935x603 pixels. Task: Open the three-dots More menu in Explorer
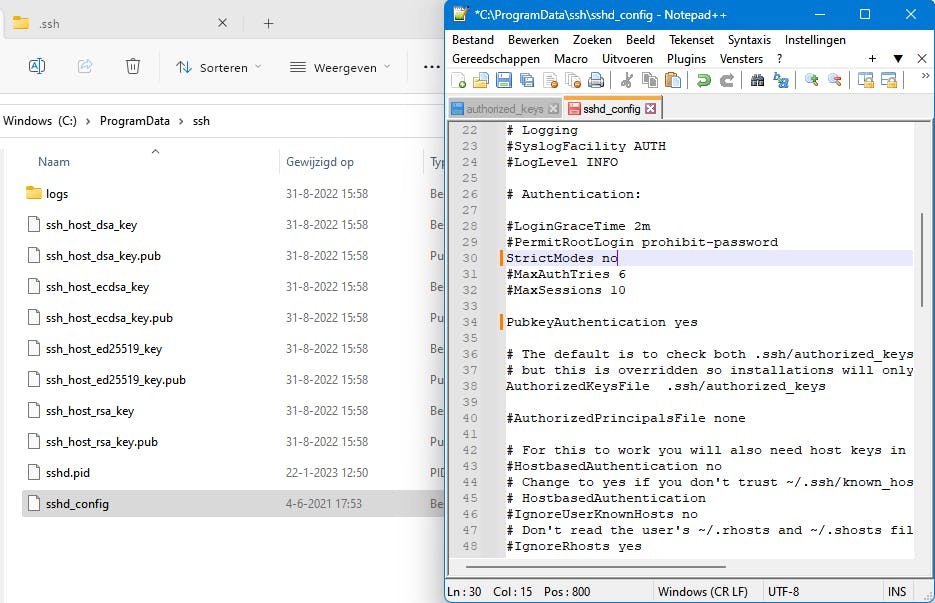[x=432, y=67]
